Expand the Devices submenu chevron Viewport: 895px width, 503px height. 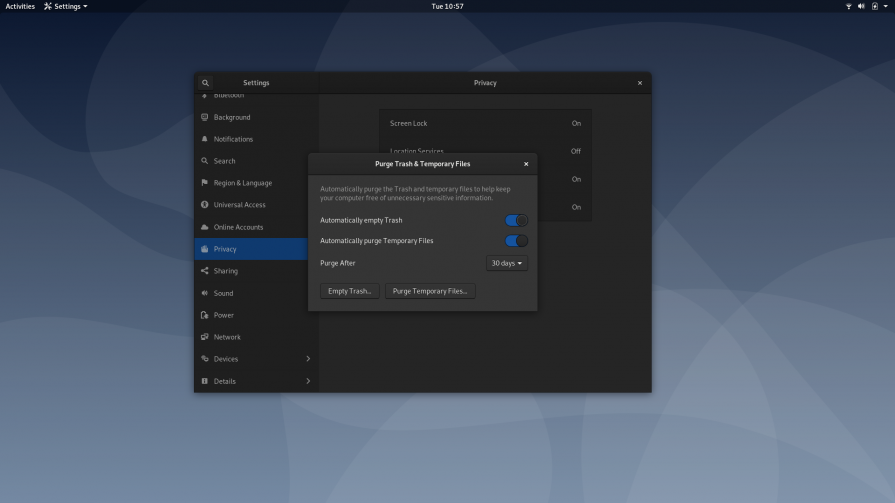coord(308,359)
